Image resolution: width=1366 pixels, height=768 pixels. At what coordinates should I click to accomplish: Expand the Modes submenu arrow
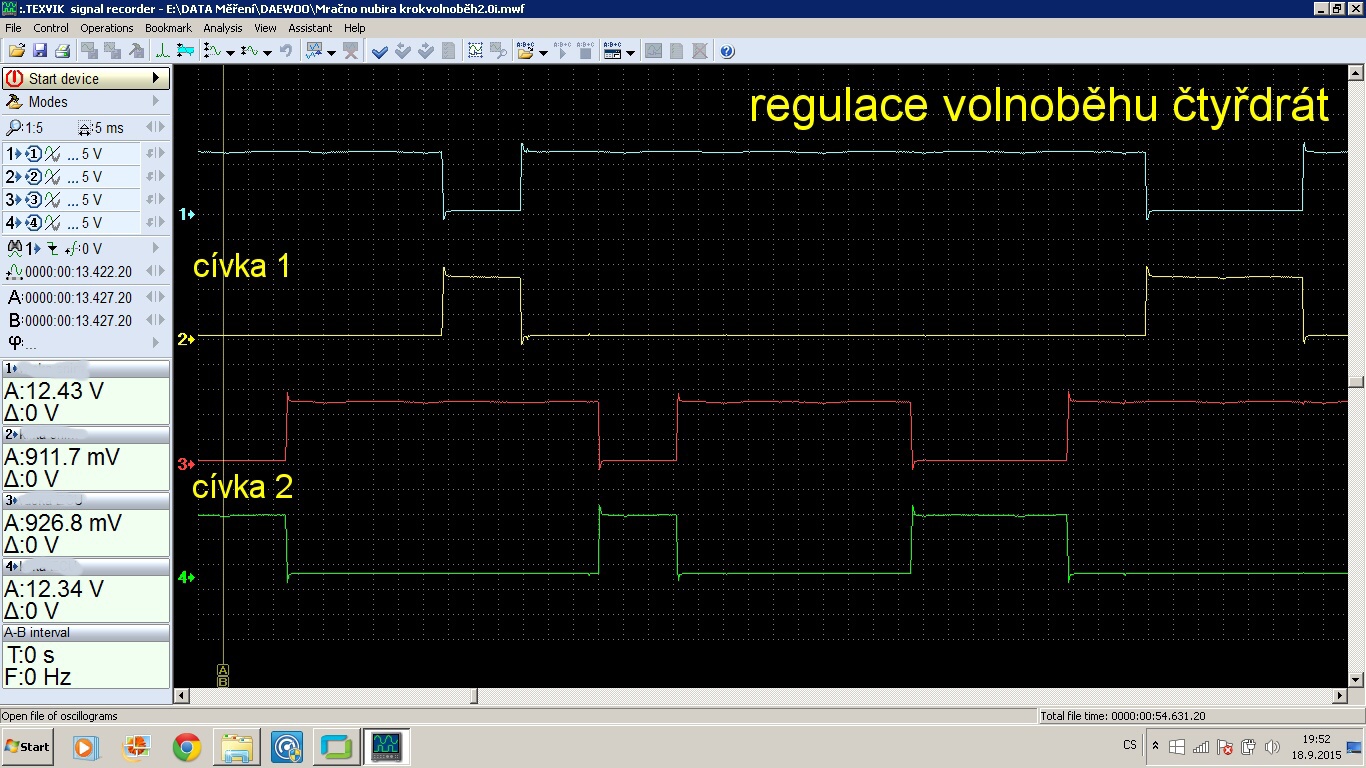coord(156,101)
